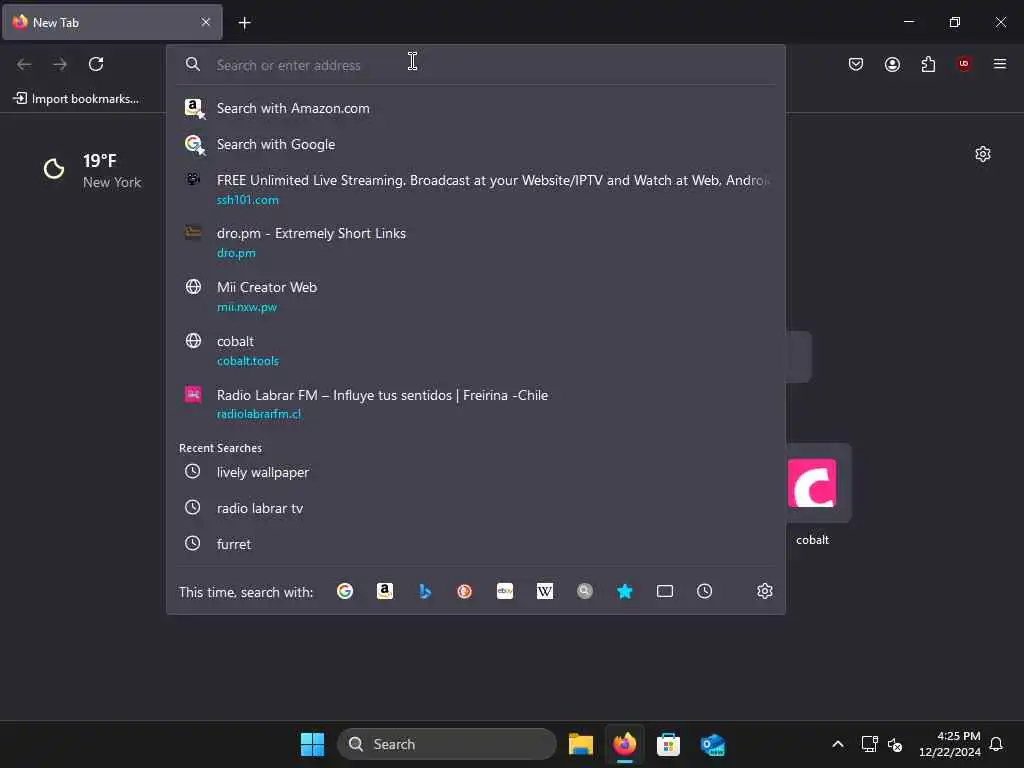This screenshot has width=1024, height=768.
Task: Open Windows Start menu
Action: [312, 744]
